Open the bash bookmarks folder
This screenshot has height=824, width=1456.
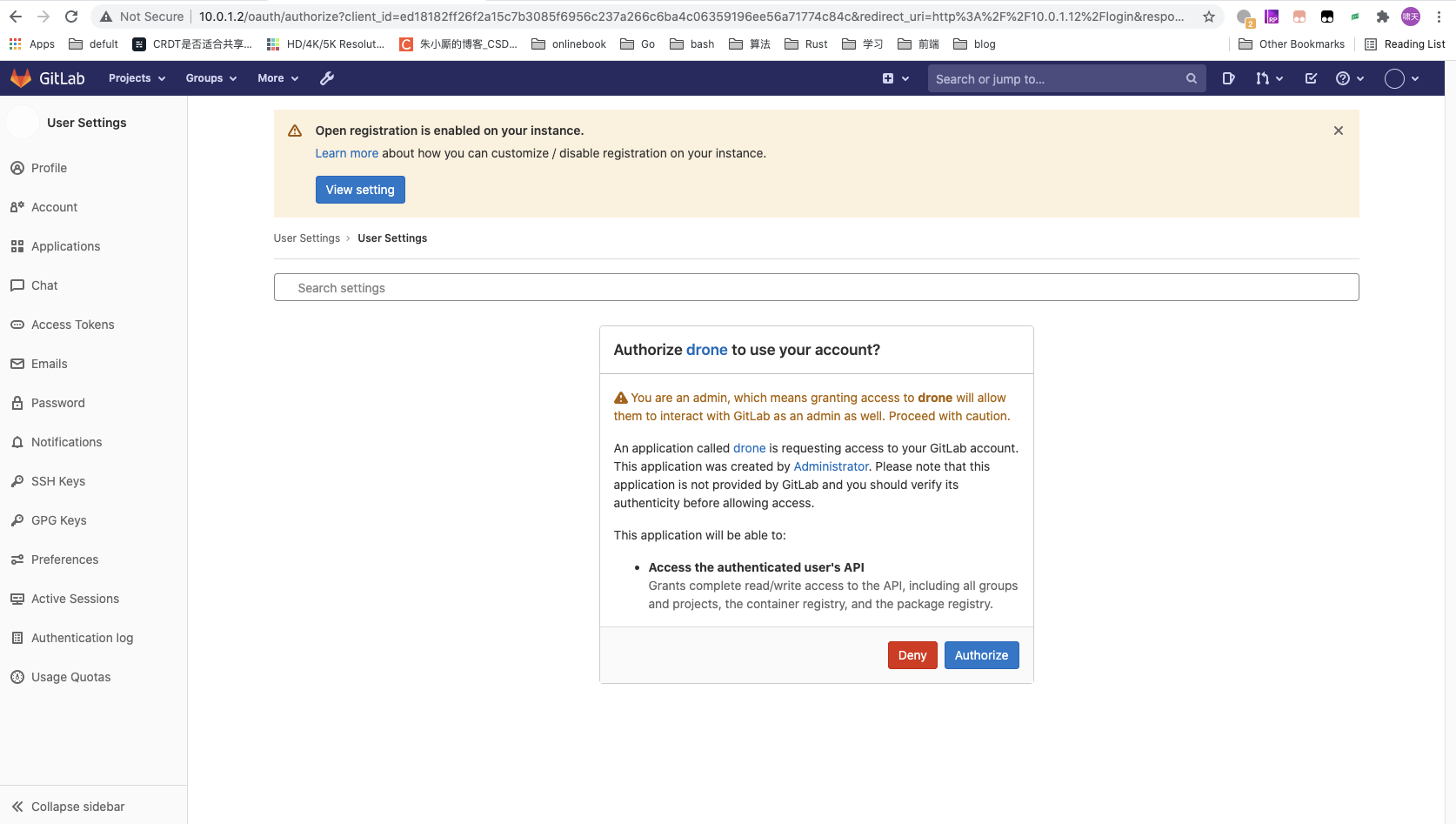pyautogui.click(x=692, y=44)
